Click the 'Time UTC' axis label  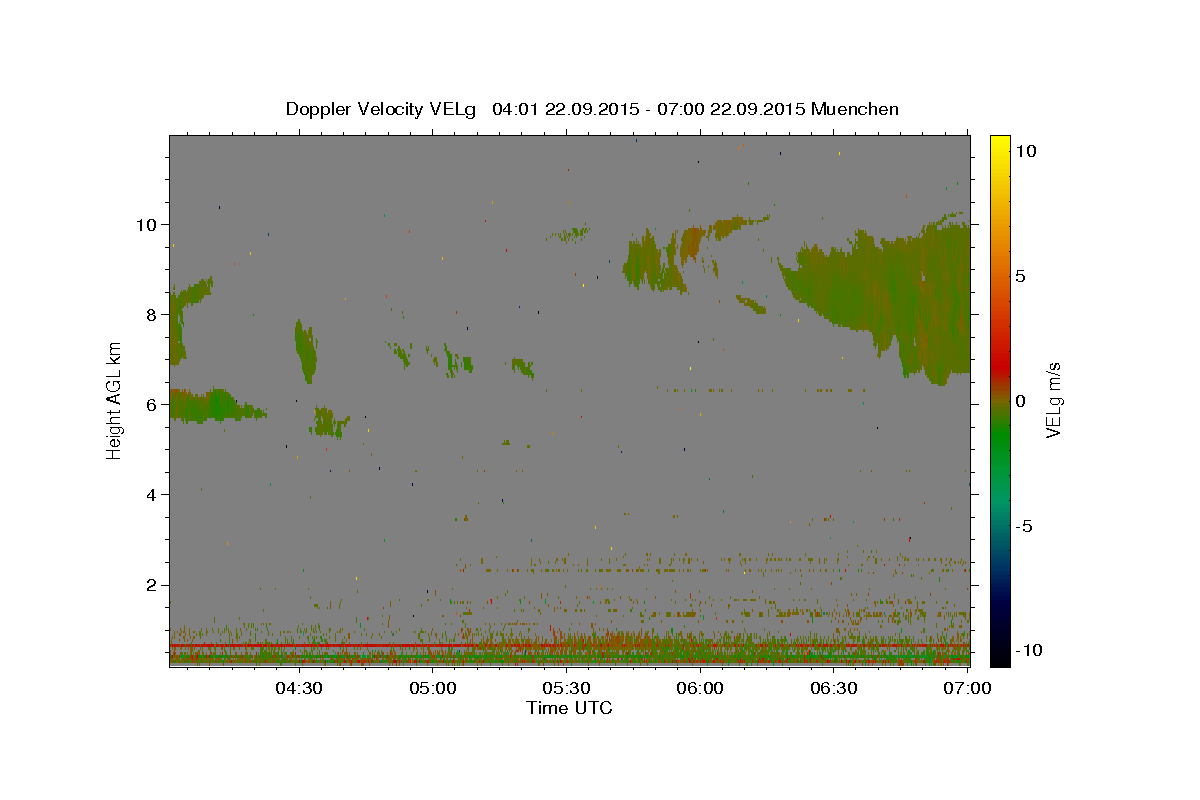(x=569, y=708)
